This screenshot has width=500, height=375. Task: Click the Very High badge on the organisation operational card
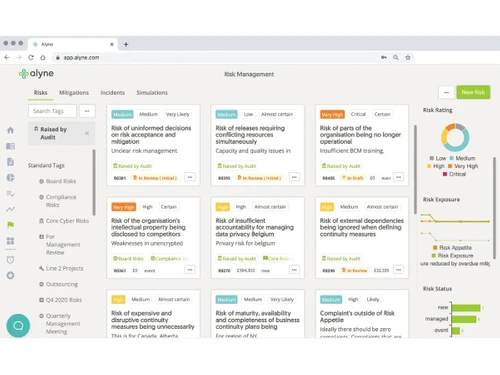tap(332, 114)
